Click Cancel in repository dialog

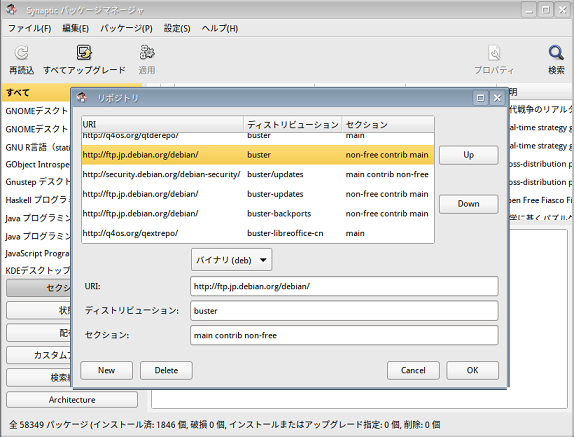[x=413, y=370]
